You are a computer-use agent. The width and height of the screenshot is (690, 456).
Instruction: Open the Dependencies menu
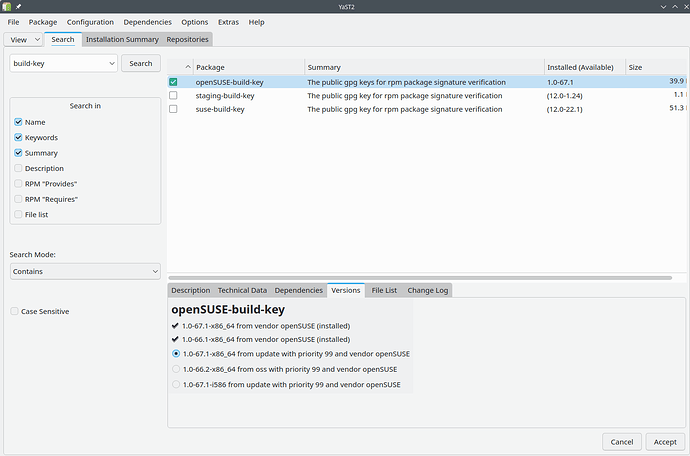147,22
